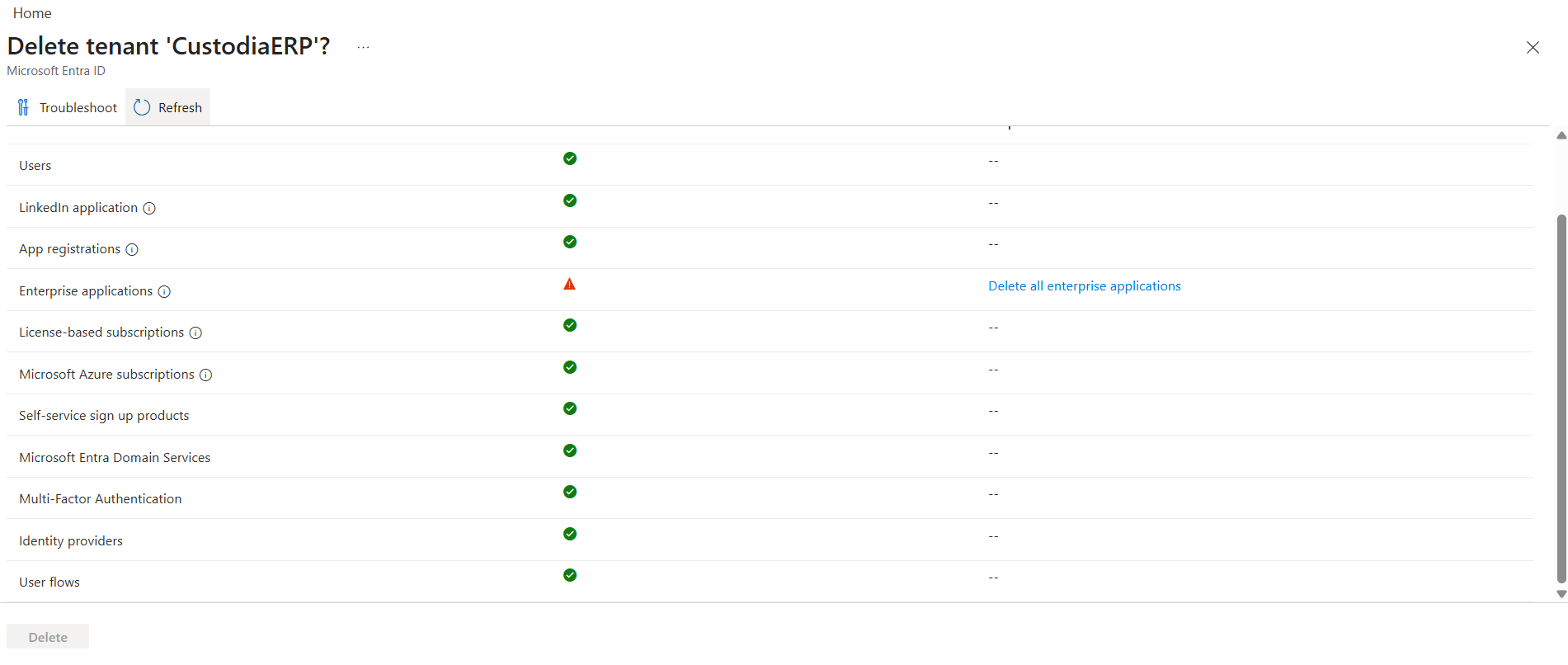
Task: Click info icon beside License-based subscriptions
Action: 195,333
